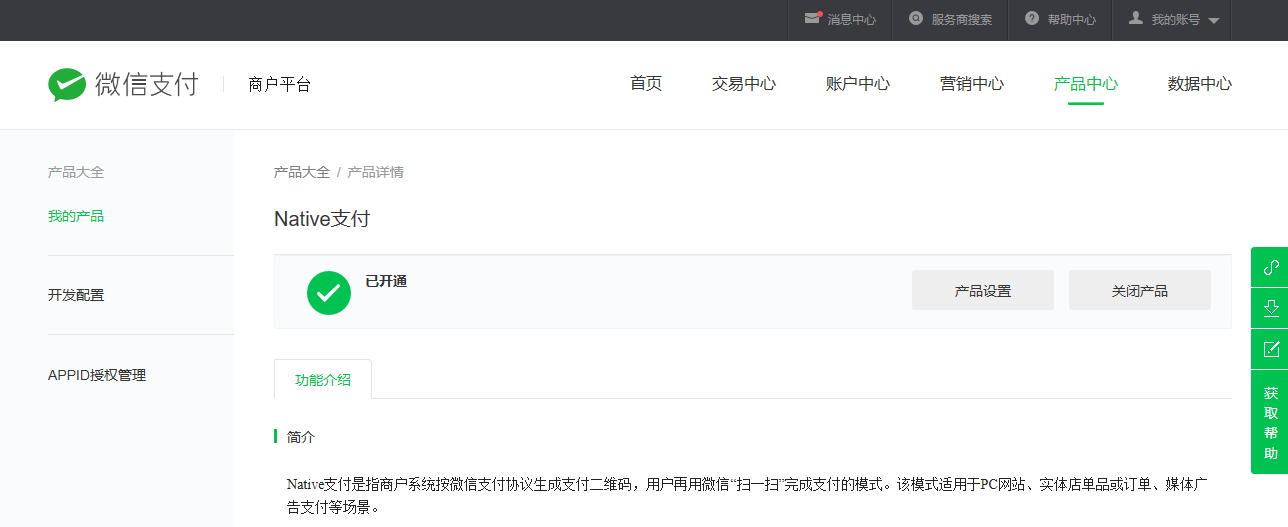The height and width of the screenshot is (527, 1288).
Task: Open 服务商搜索 in the top bar
Action: pyautogui.click(x=962, y=20)
